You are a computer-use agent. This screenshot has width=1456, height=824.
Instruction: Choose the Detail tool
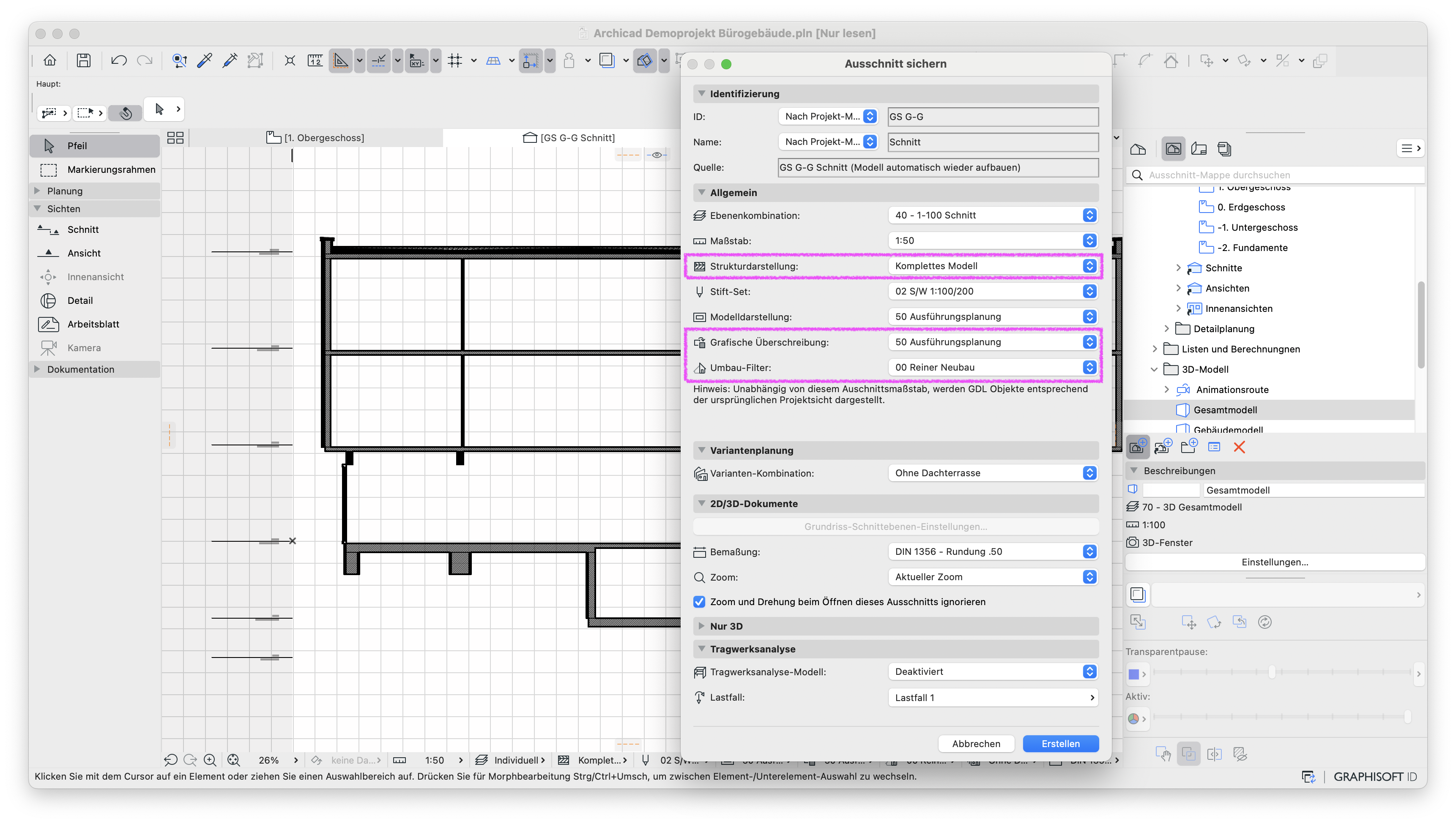[95, 300]
